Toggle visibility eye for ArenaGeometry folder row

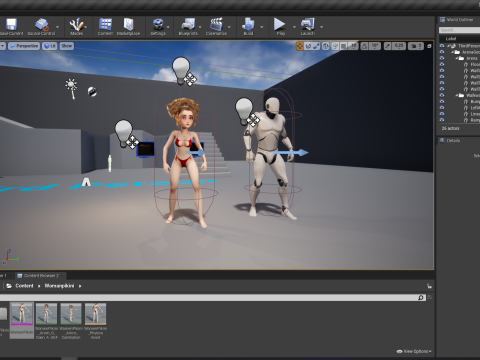tap(442, 52)
